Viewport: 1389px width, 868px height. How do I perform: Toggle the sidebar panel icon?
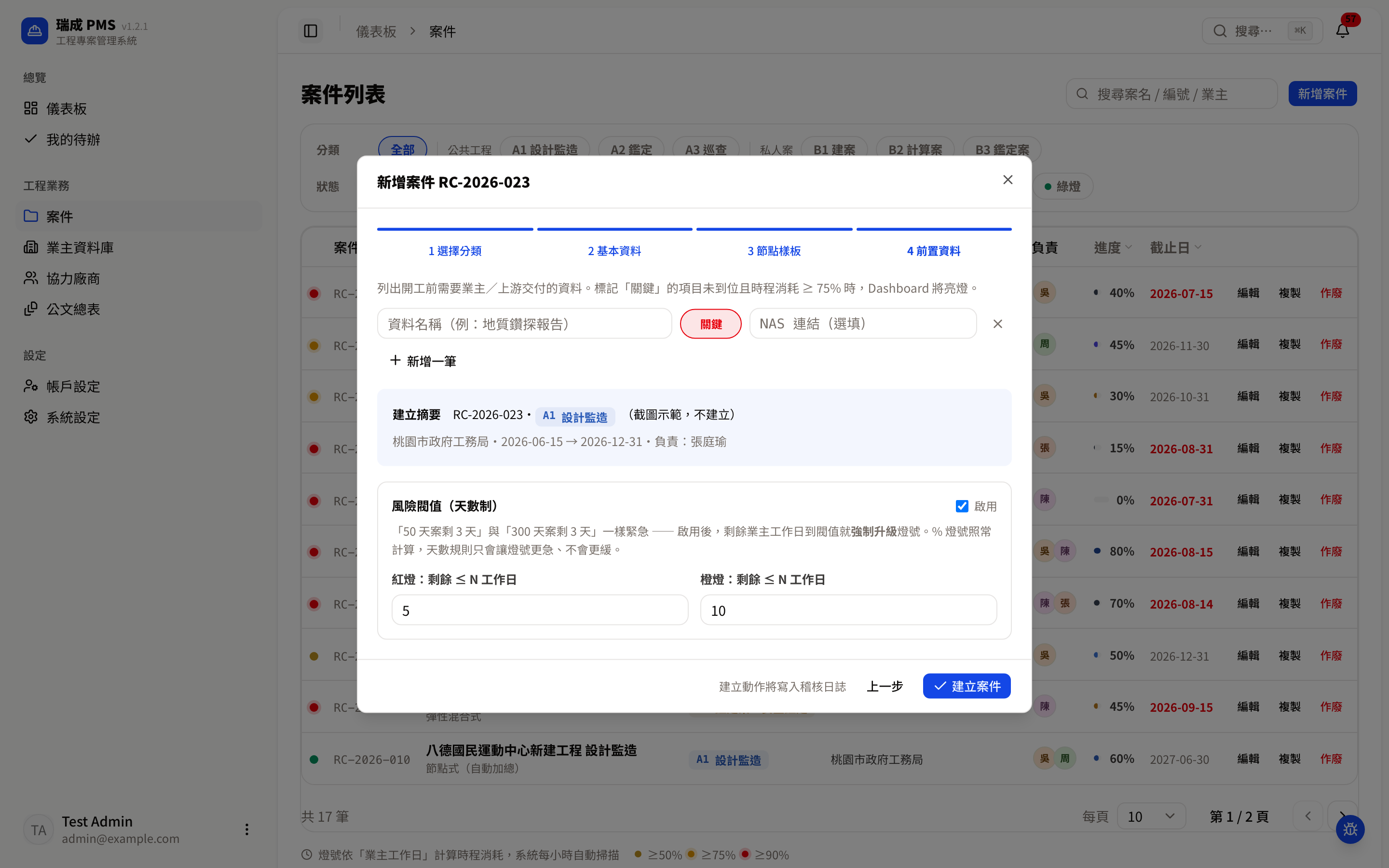(x=311, y=31)
